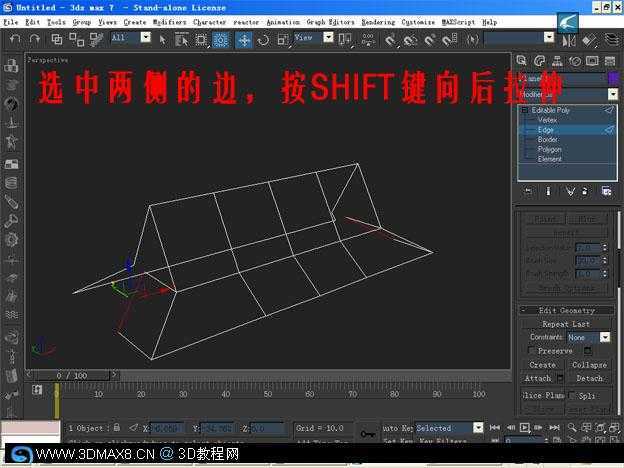This screenshot has height=468, width=624.
Task: Open the Selected key filter dropdown
Action: coord(478,427)
